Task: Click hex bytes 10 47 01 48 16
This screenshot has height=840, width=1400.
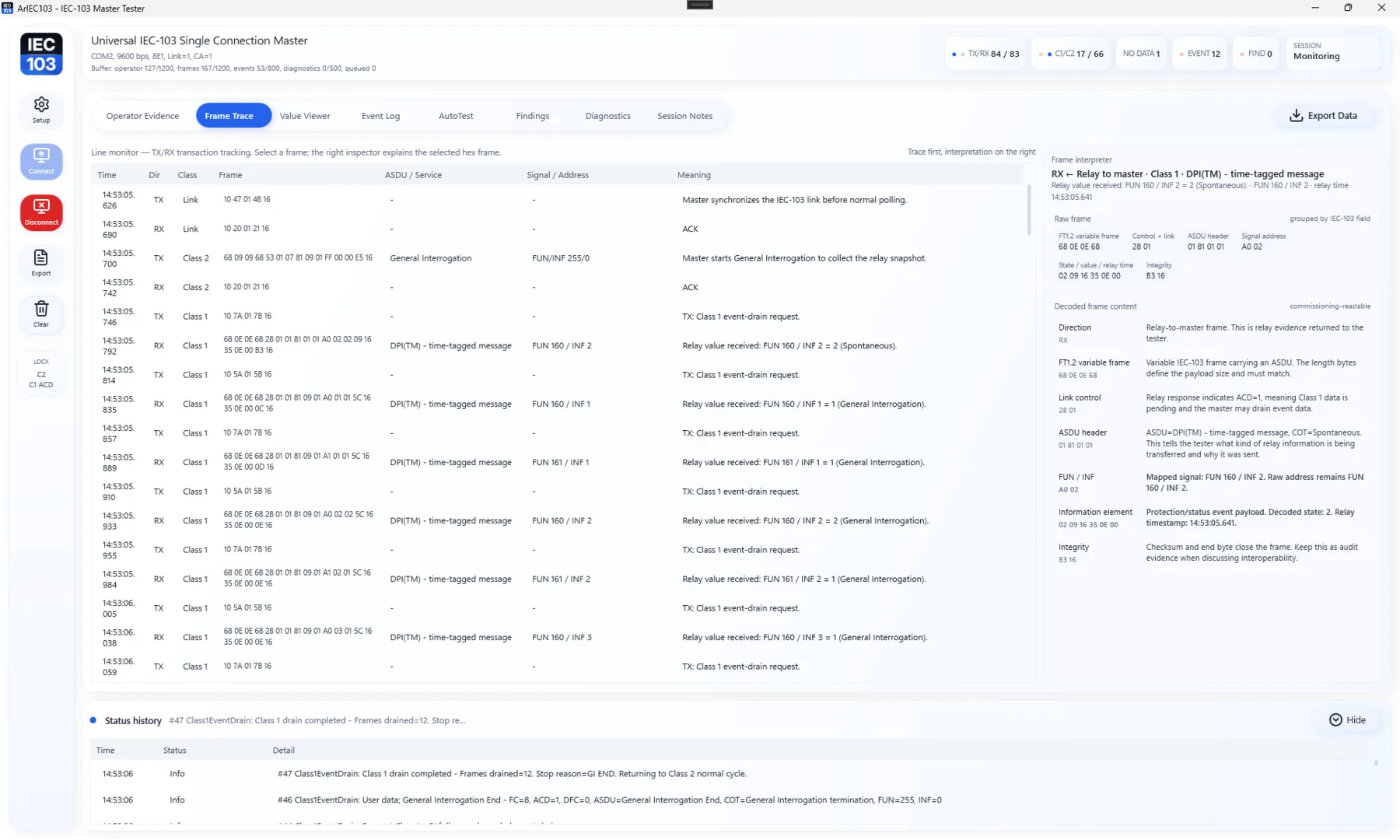Action: pyautogui.click(x=247, y=200)
